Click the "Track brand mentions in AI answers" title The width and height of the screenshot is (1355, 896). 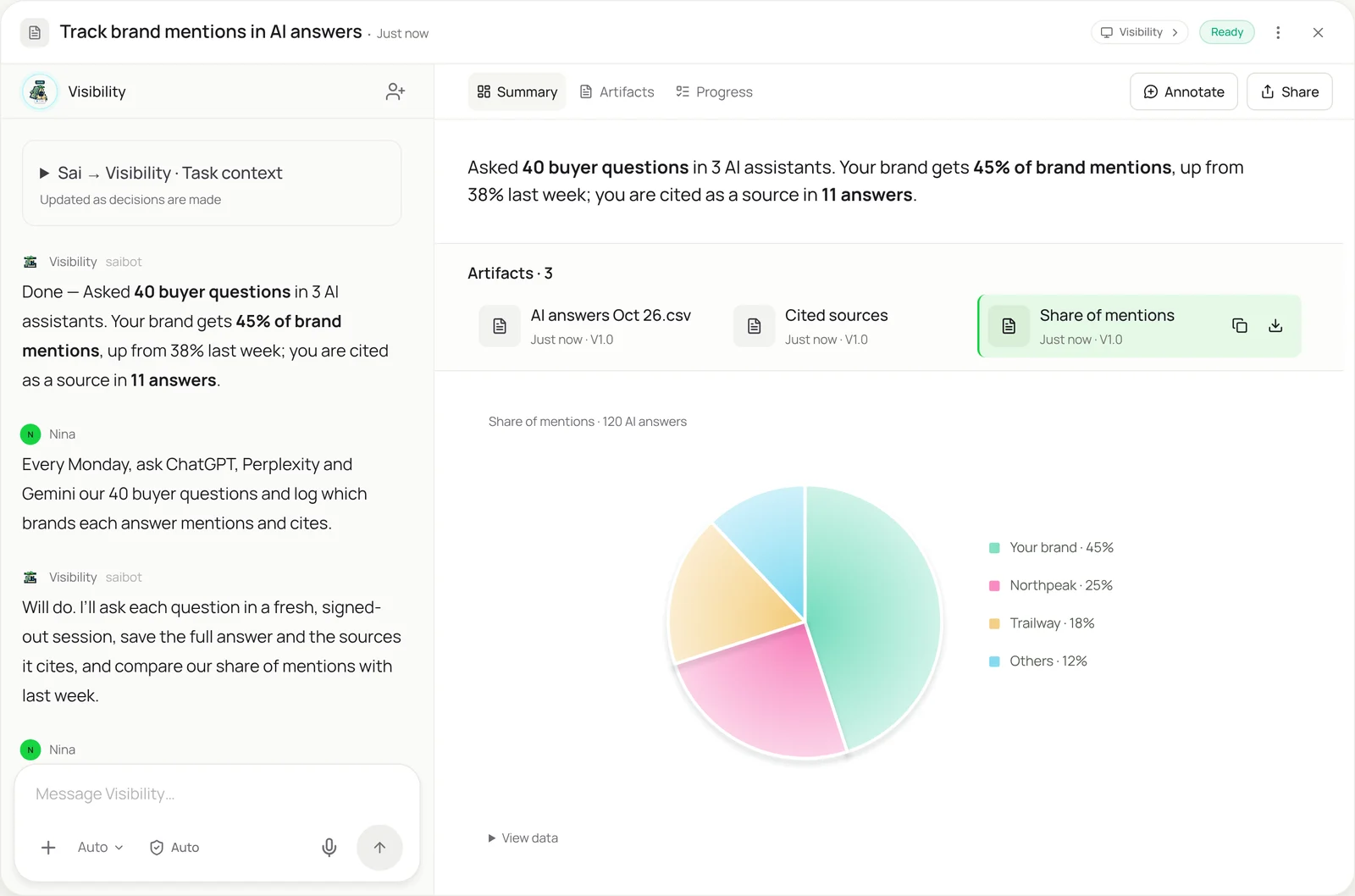(211, 32)
